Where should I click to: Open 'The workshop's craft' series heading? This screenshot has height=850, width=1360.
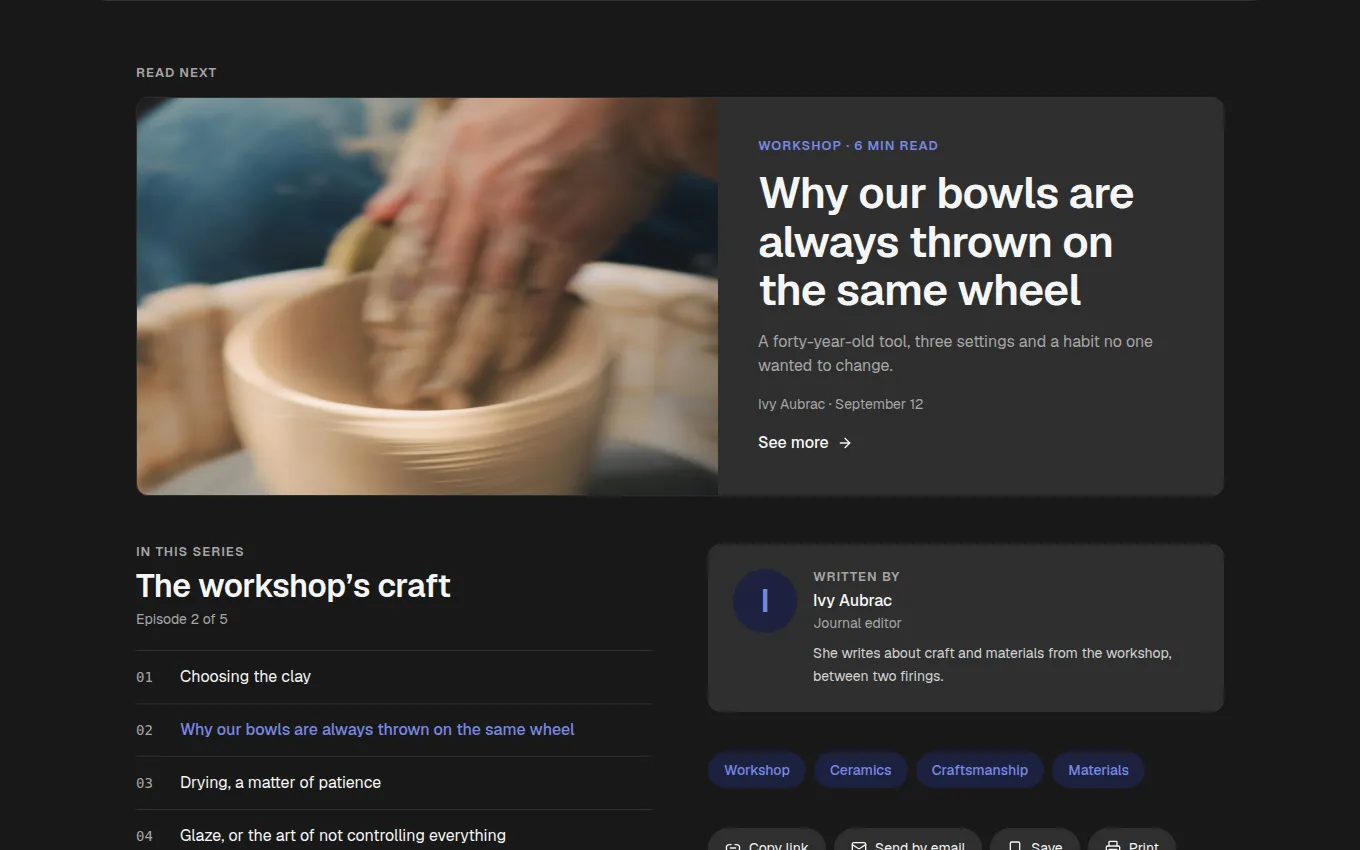click(x=293, y=585)
